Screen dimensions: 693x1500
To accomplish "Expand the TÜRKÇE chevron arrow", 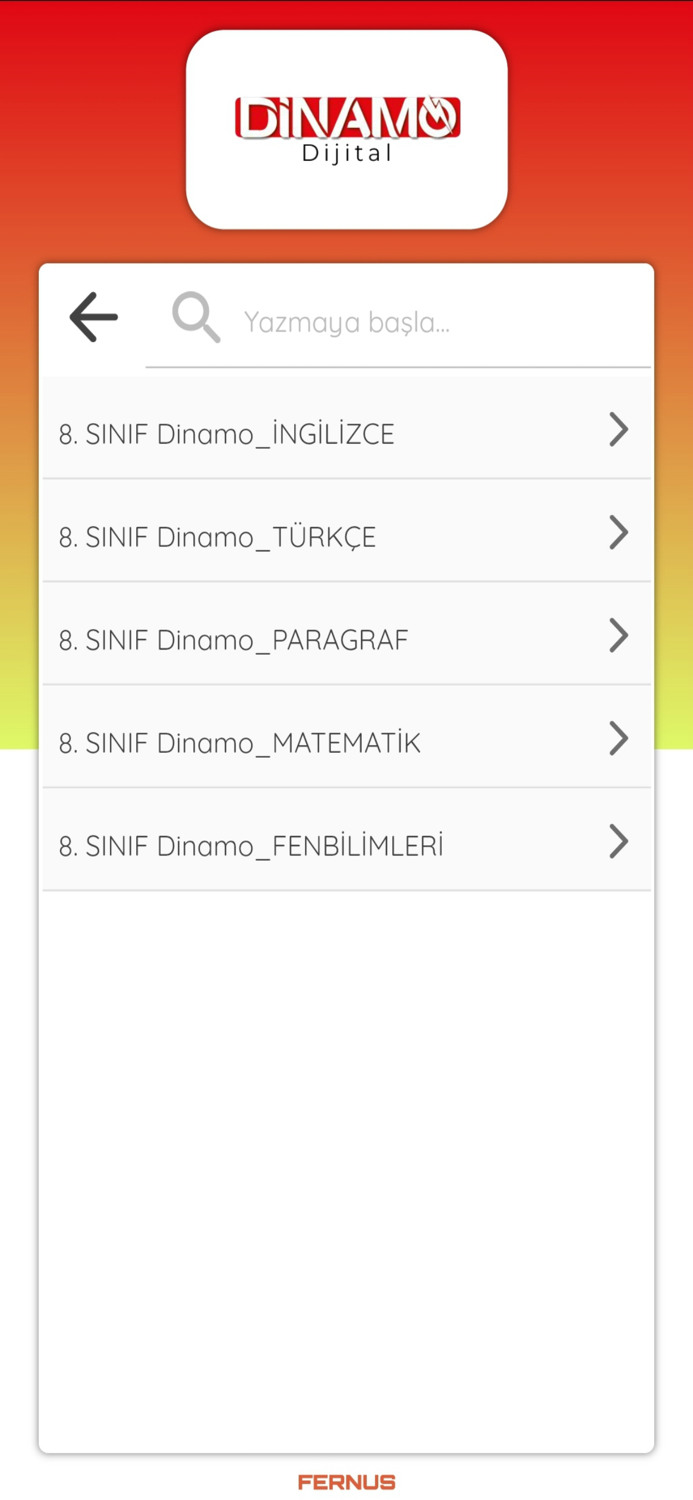I will [618, 533].
